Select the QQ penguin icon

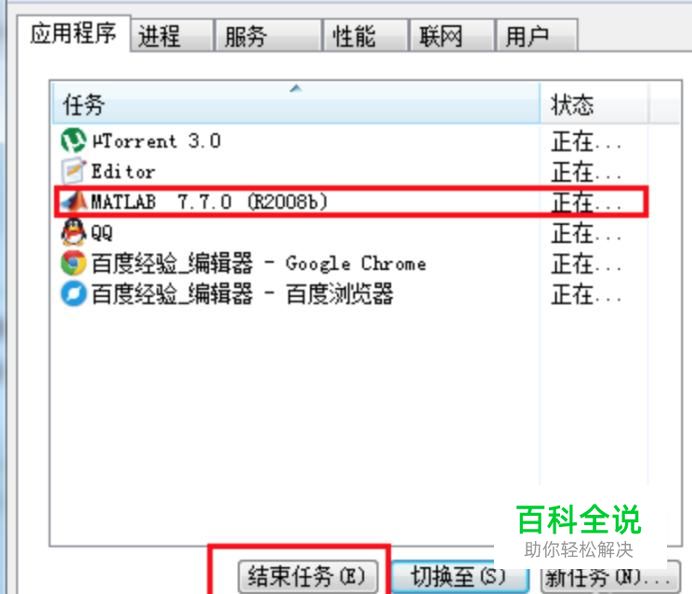tap(73, 232)
